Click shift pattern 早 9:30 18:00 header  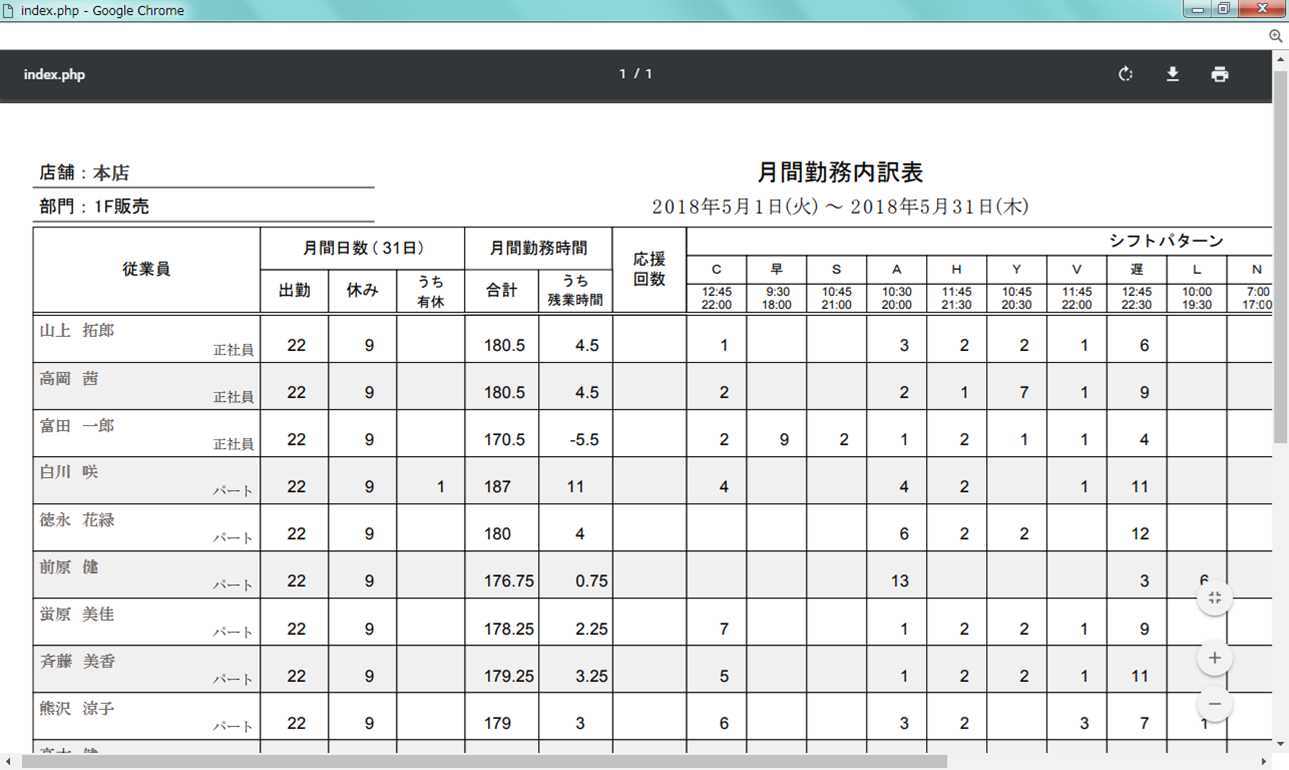coord(776,285)
